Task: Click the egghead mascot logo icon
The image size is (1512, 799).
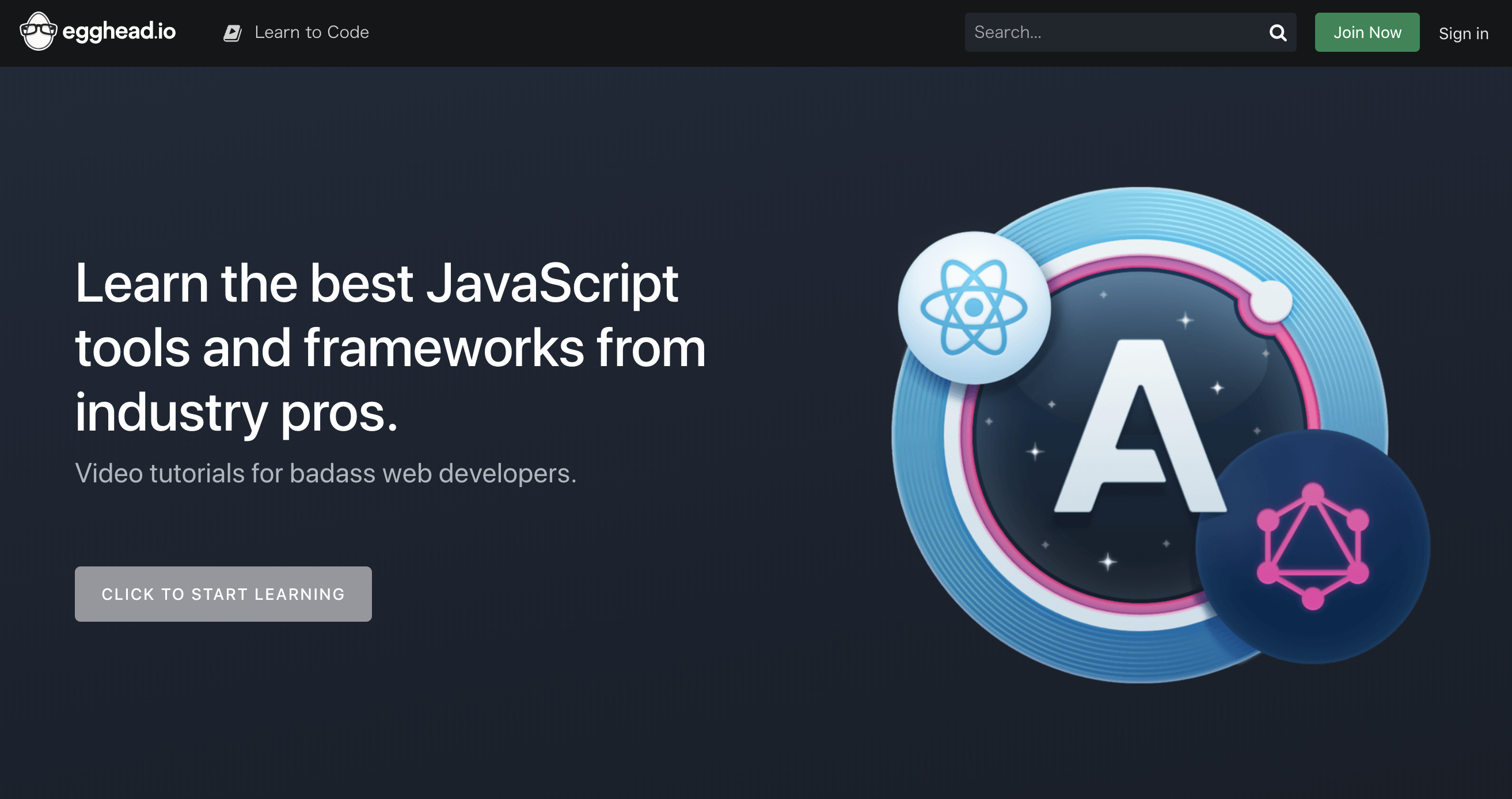Action: point(38,32)
